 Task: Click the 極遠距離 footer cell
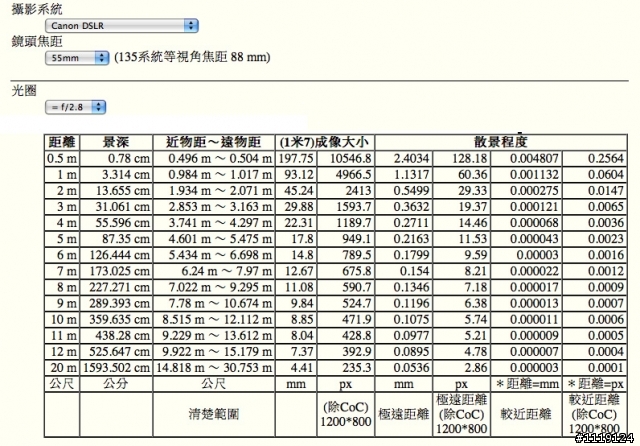404,415
